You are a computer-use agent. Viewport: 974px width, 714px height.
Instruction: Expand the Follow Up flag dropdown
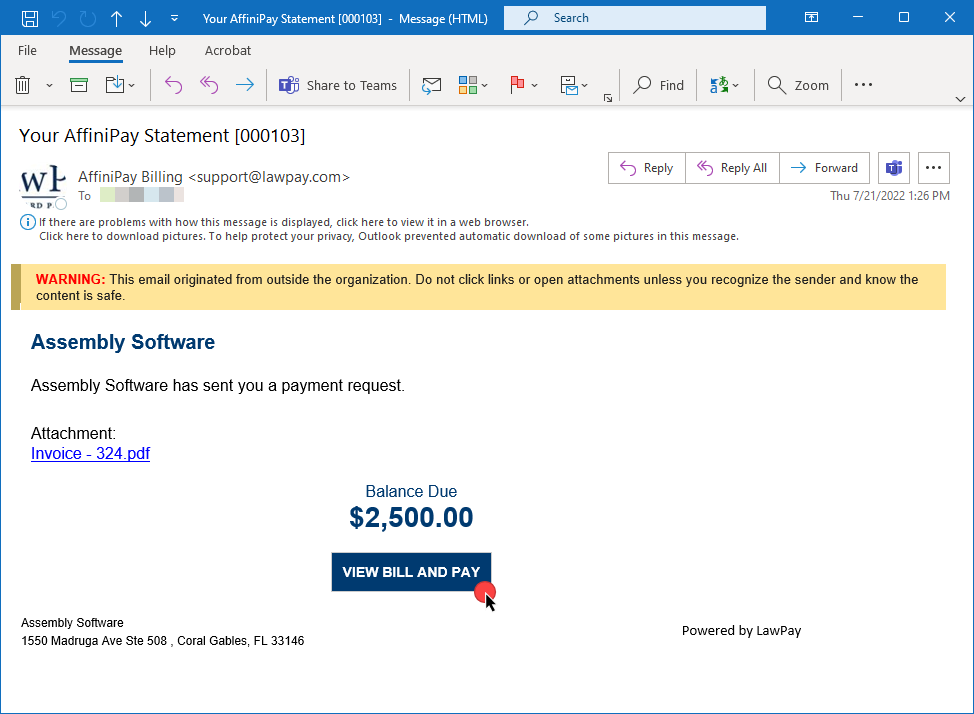click(x=534, y=85)
